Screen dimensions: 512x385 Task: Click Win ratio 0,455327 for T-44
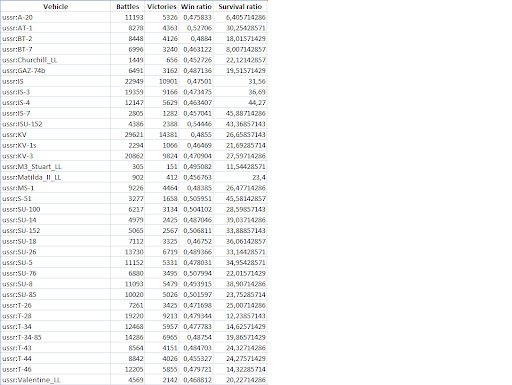[x=198, y=359]
